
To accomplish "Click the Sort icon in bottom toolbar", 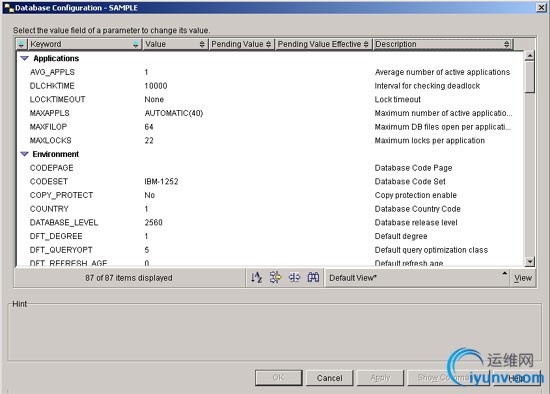I will 256,278.
